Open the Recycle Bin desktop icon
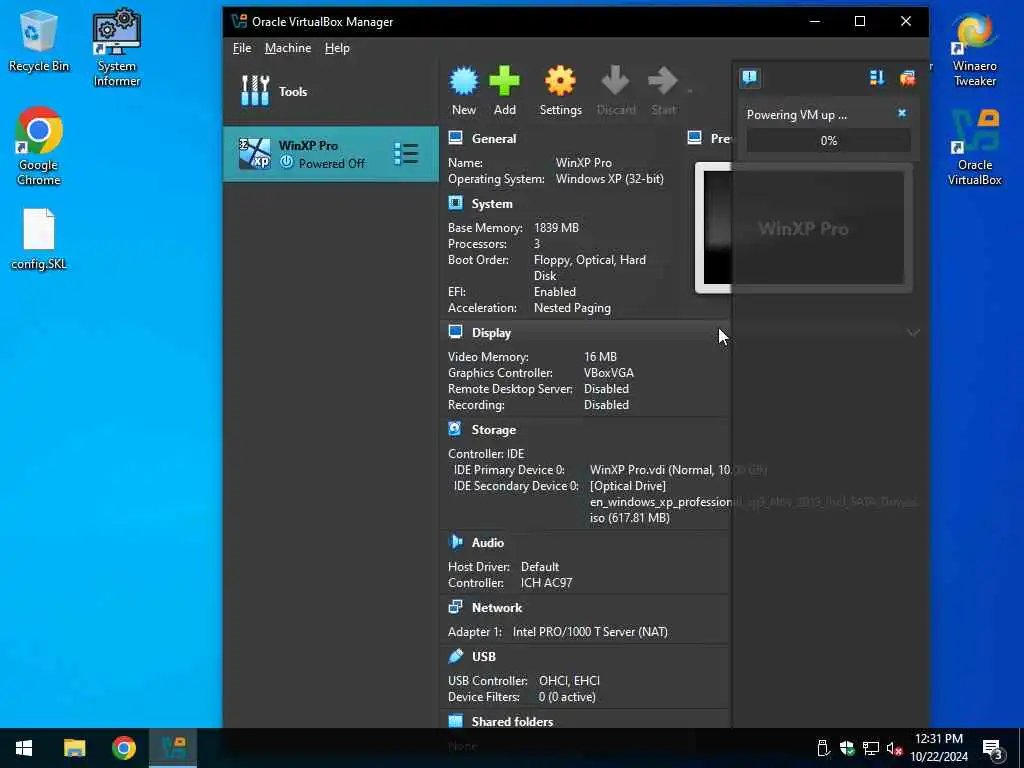1024x768 pixels. click(39, 40)
